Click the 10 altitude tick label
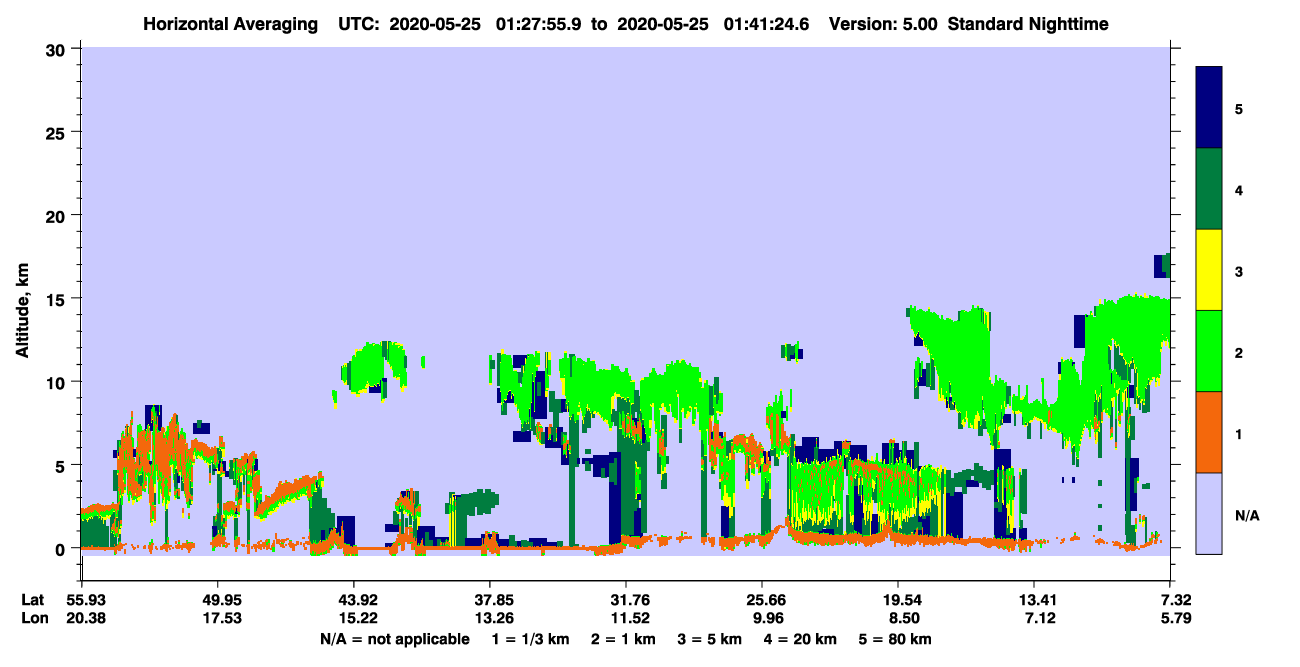1300x667 pixels. [x=56, y=382]
